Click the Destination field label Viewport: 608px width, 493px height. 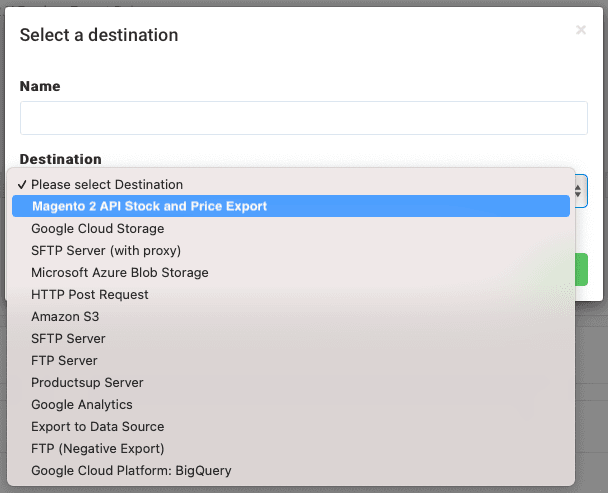(x=61, y=159)
